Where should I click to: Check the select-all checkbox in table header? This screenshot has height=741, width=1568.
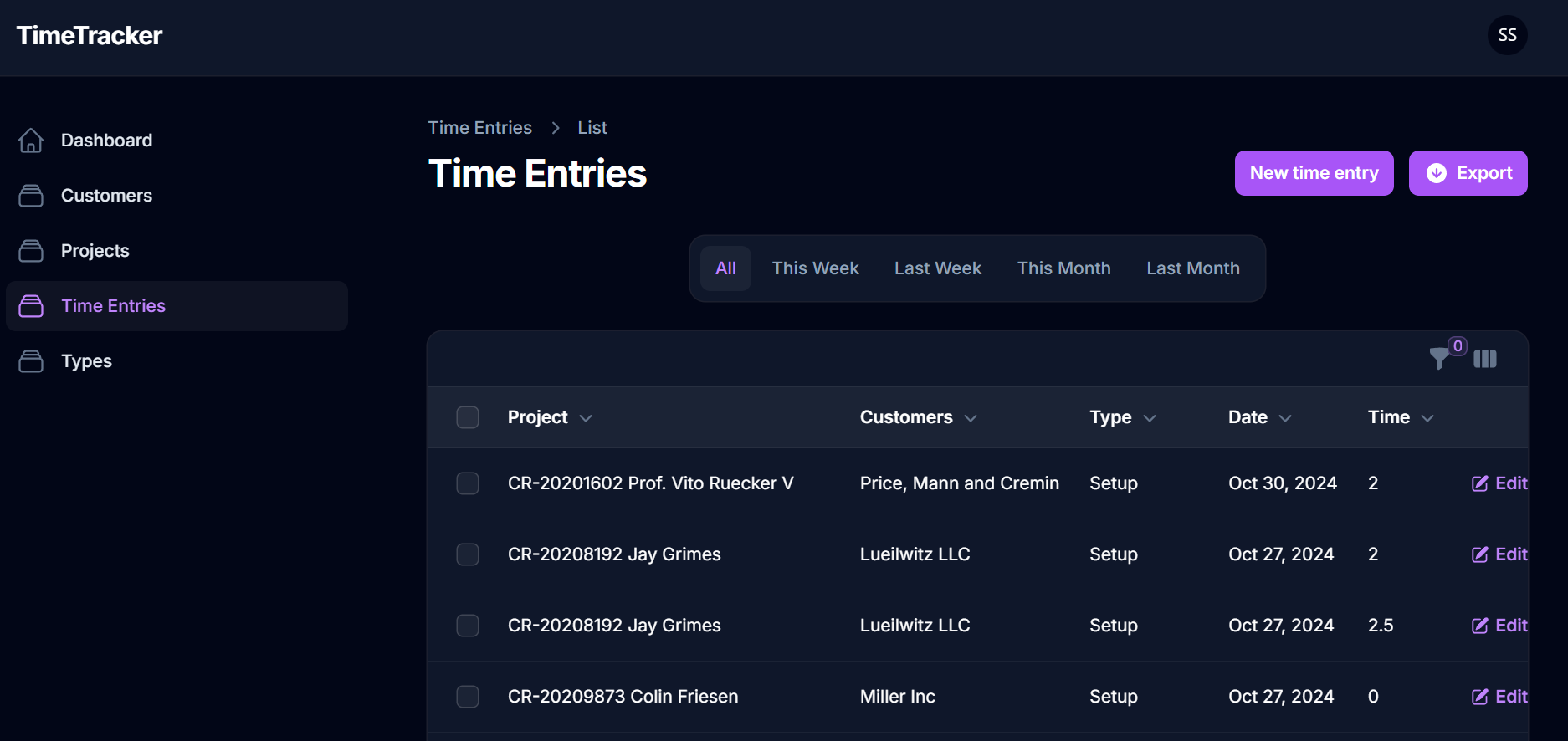pyautogui.click(x=468, y=417)
